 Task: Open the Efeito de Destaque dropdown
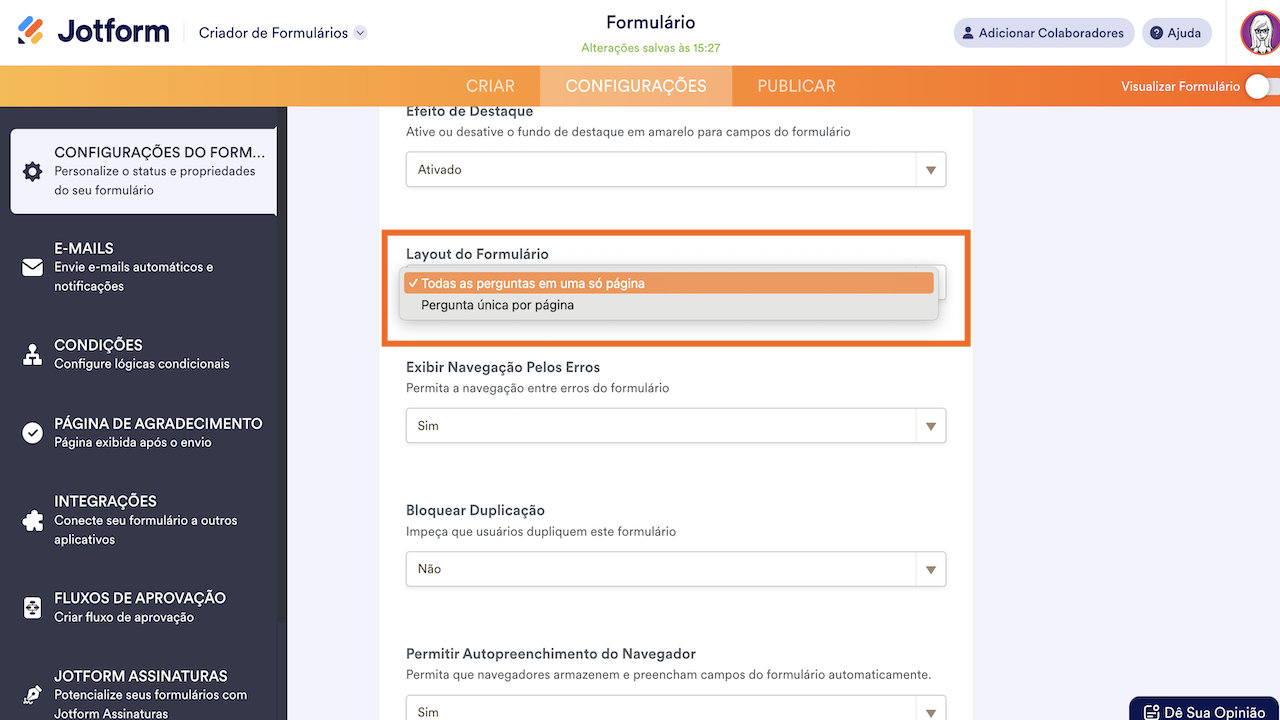[675, 170]
